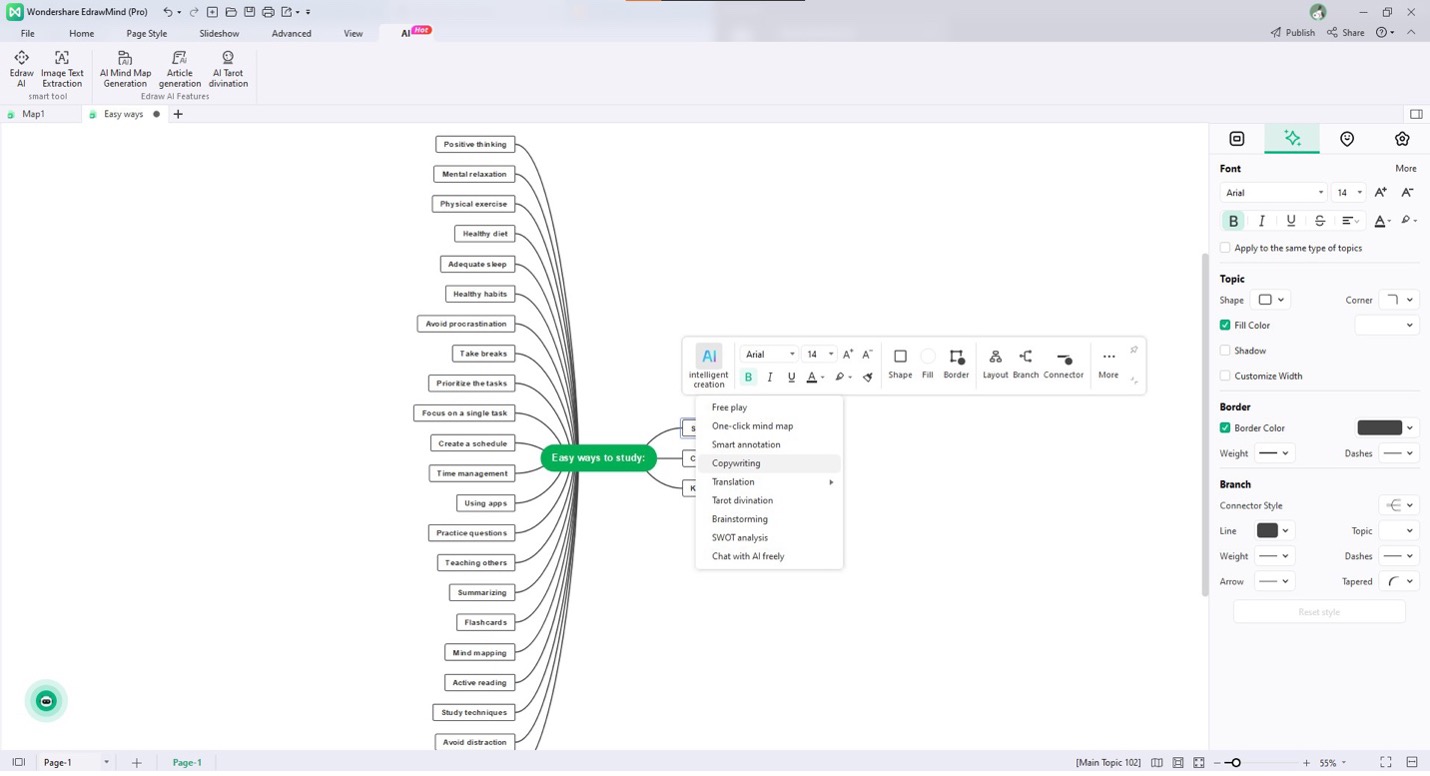The height and width of the screenshot is (776, 1430).
Task: Open Border option in floating toolbar
Action: pyautogui.click(x=956, y=364)
